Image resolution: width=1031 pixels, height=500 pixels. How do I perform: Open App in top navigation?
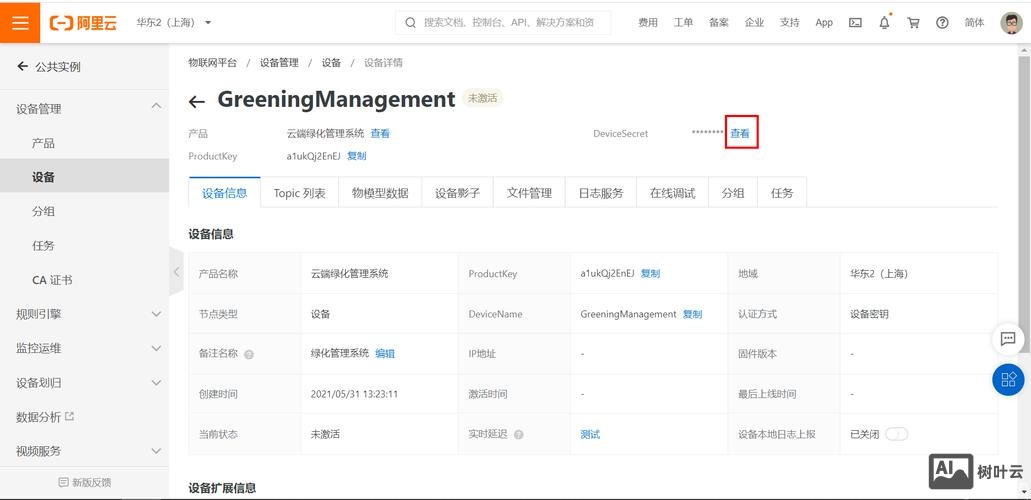[x=824, y=22]
